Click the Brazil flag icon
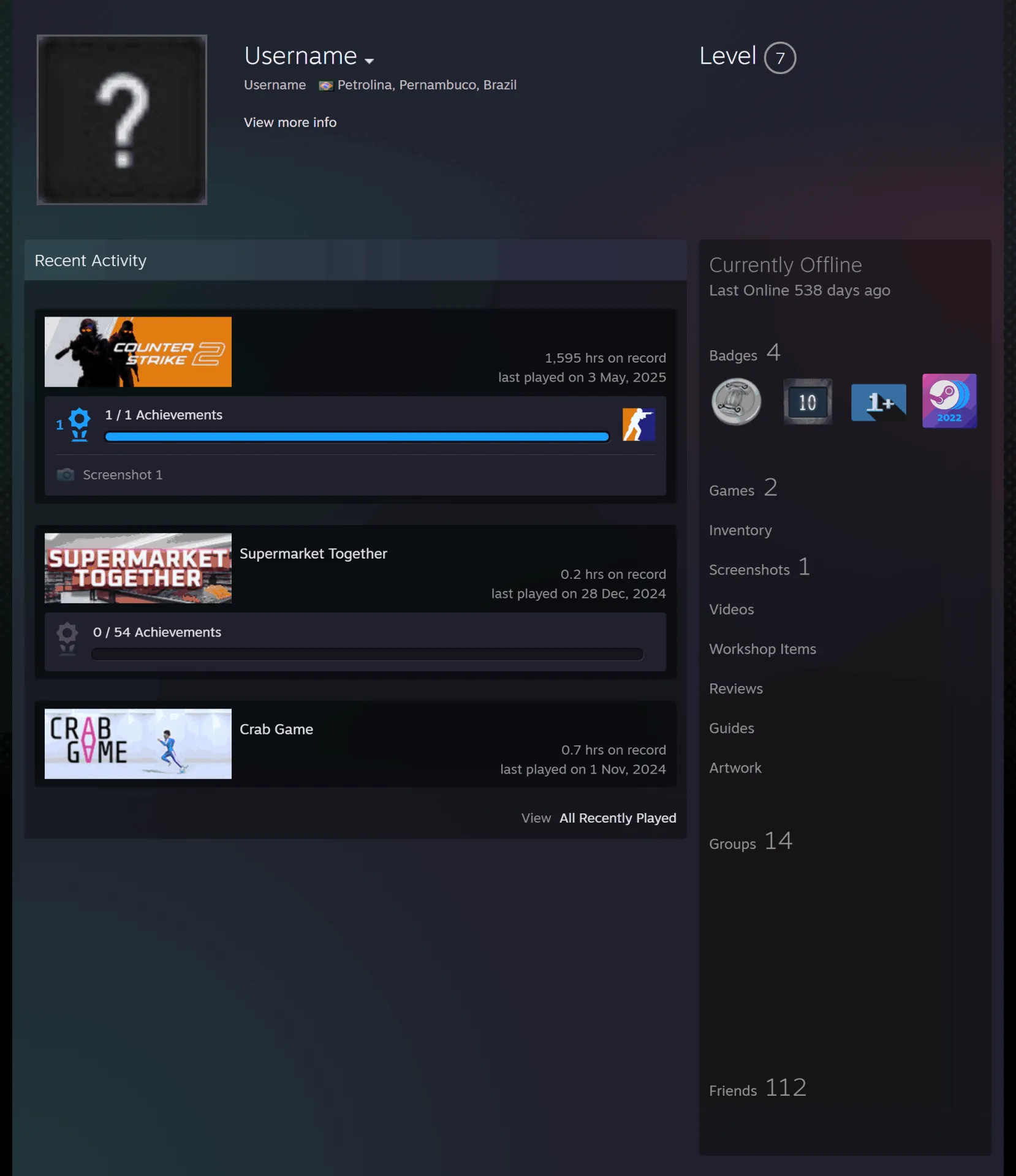This screenshot has width=1016, height=1176. [x=326, y=86]
